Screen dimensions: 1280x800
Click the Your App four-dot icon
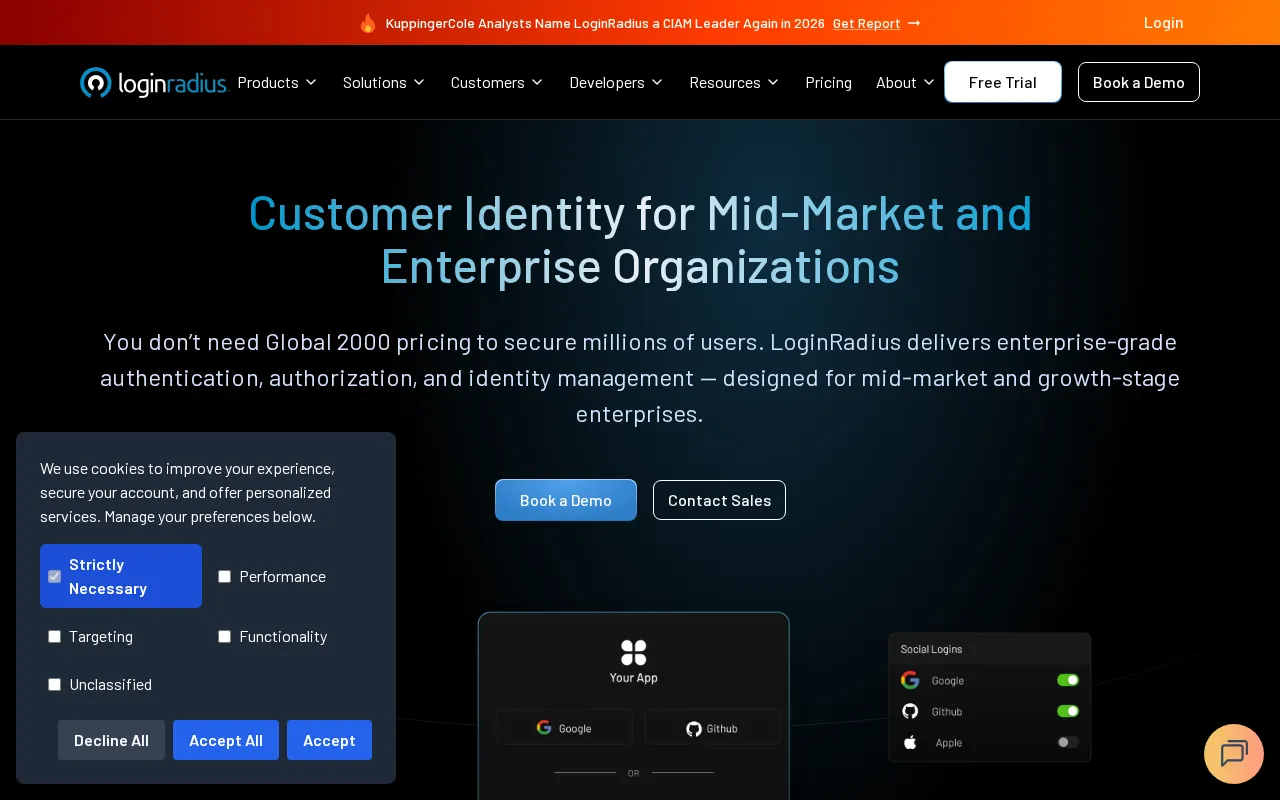coord(634,653)
